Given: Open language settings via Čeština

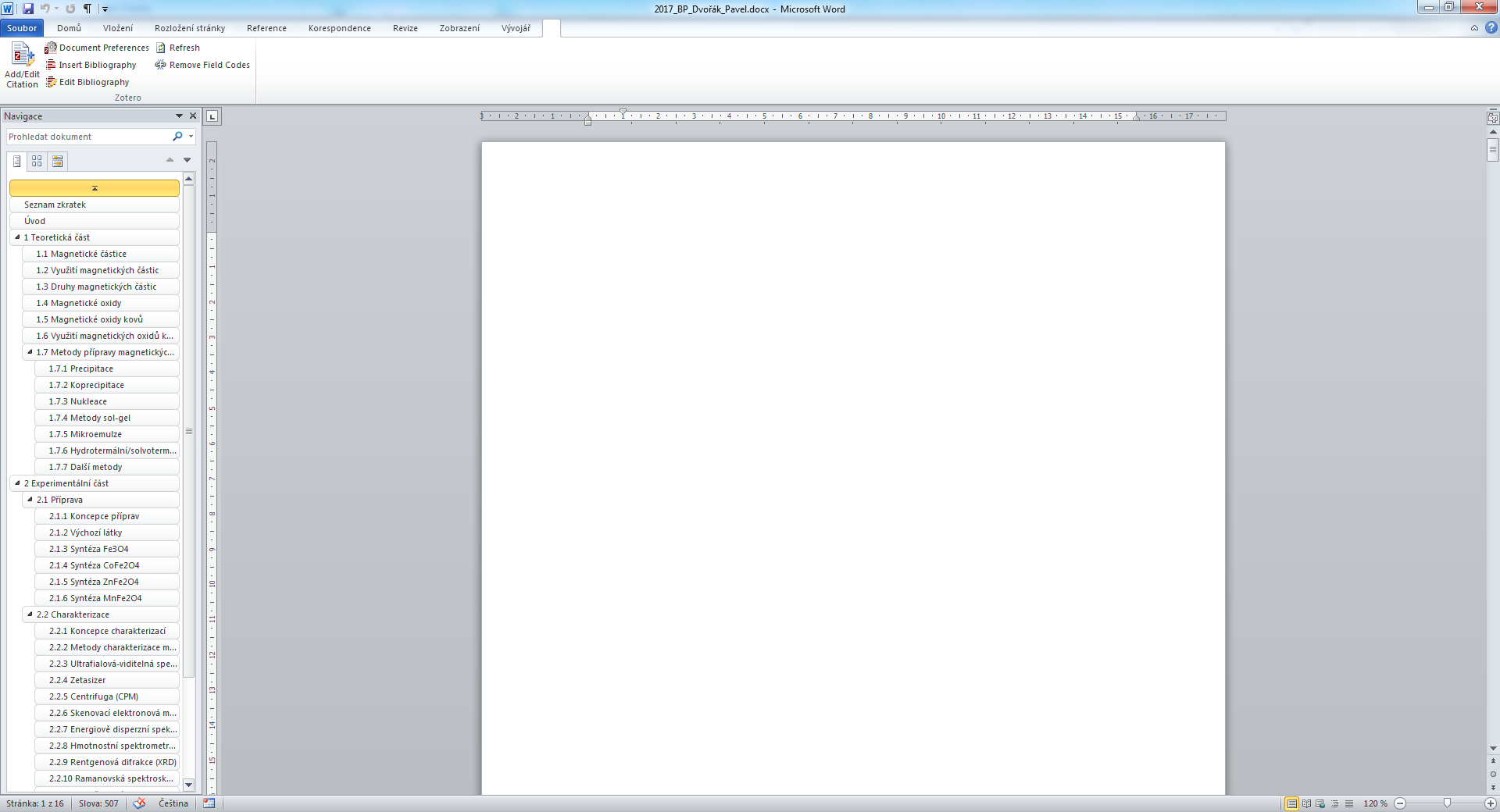Looking at the screenshot, I should (x=173, y=803).
